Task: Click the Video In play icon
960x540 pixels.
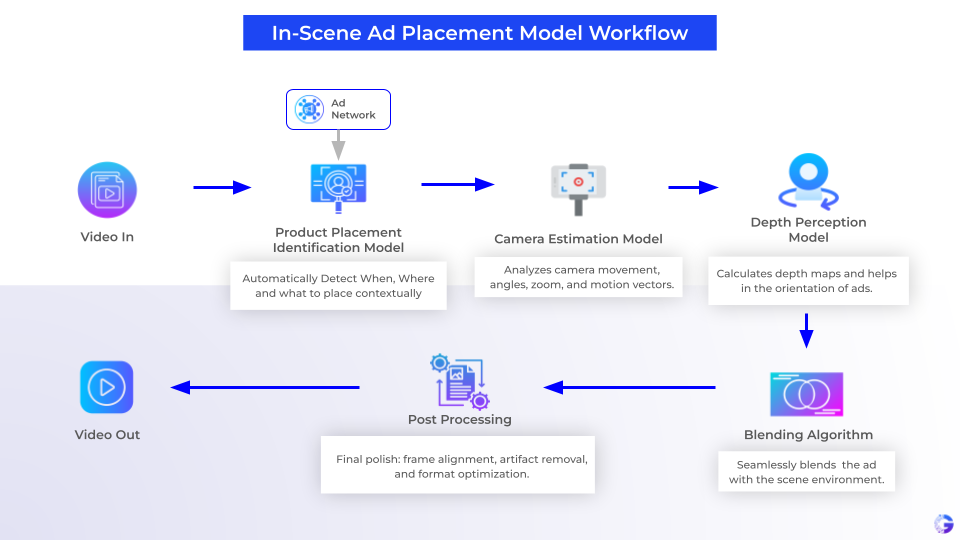Action: tap(107, 190)
